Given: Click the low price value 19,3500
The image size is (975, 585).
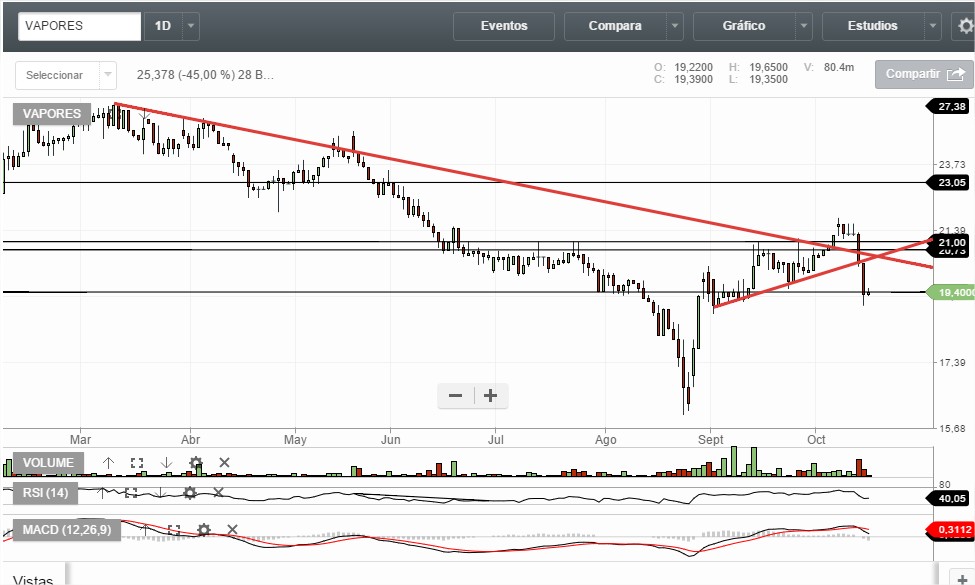Looking at the screenshot, I should coord(768,80).
